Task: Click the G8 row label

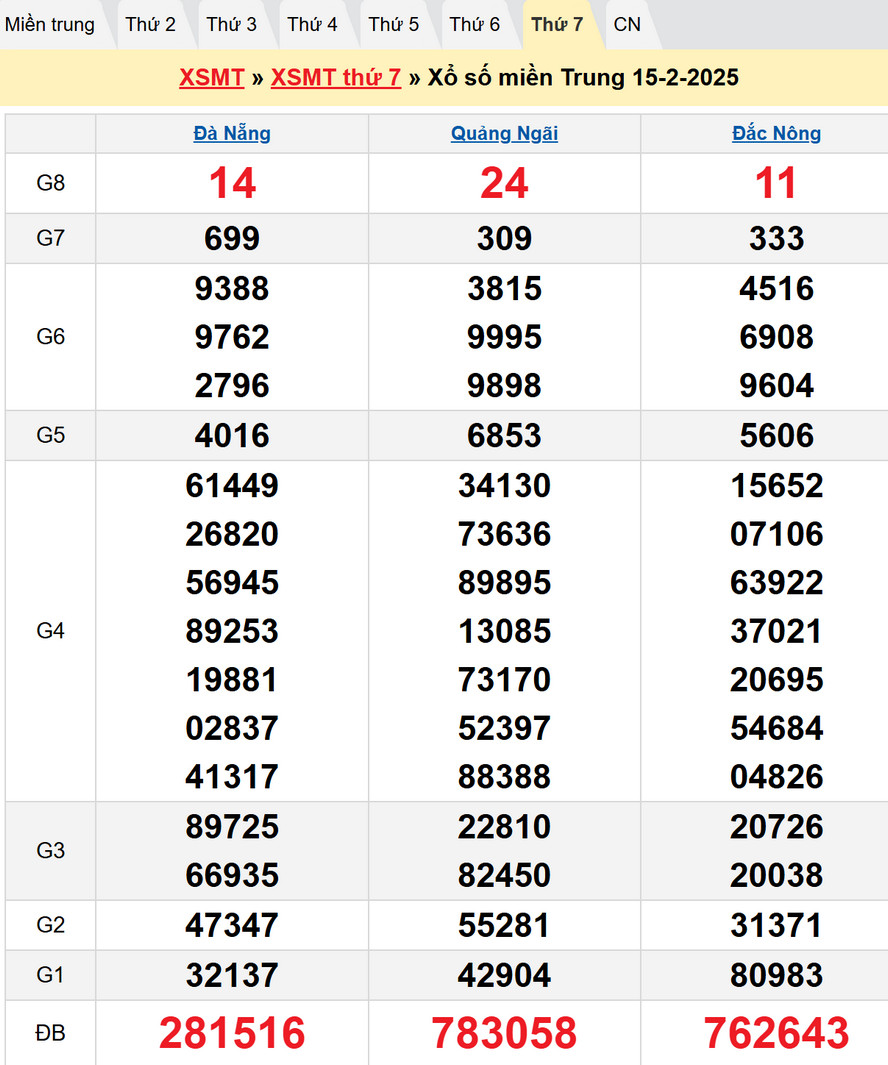Action: pyautogui.click(x=51, y=183)
